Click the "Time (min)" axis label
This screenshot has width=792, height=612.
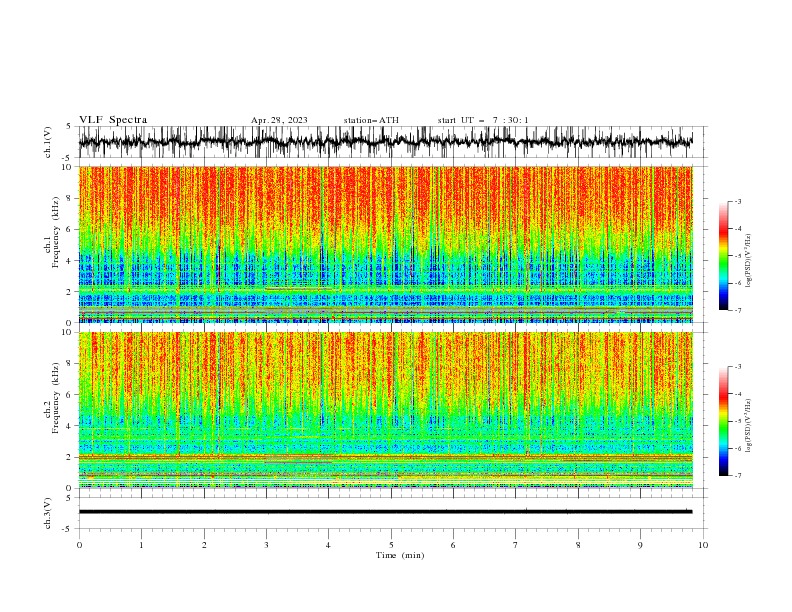click(x=400, y=555)
